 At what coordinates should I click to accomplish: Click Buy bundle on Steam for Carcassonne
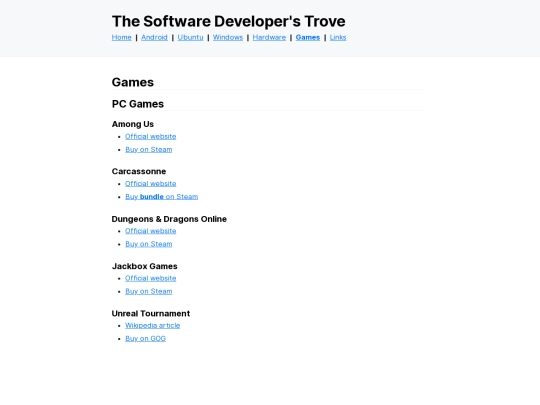[162, 197]
